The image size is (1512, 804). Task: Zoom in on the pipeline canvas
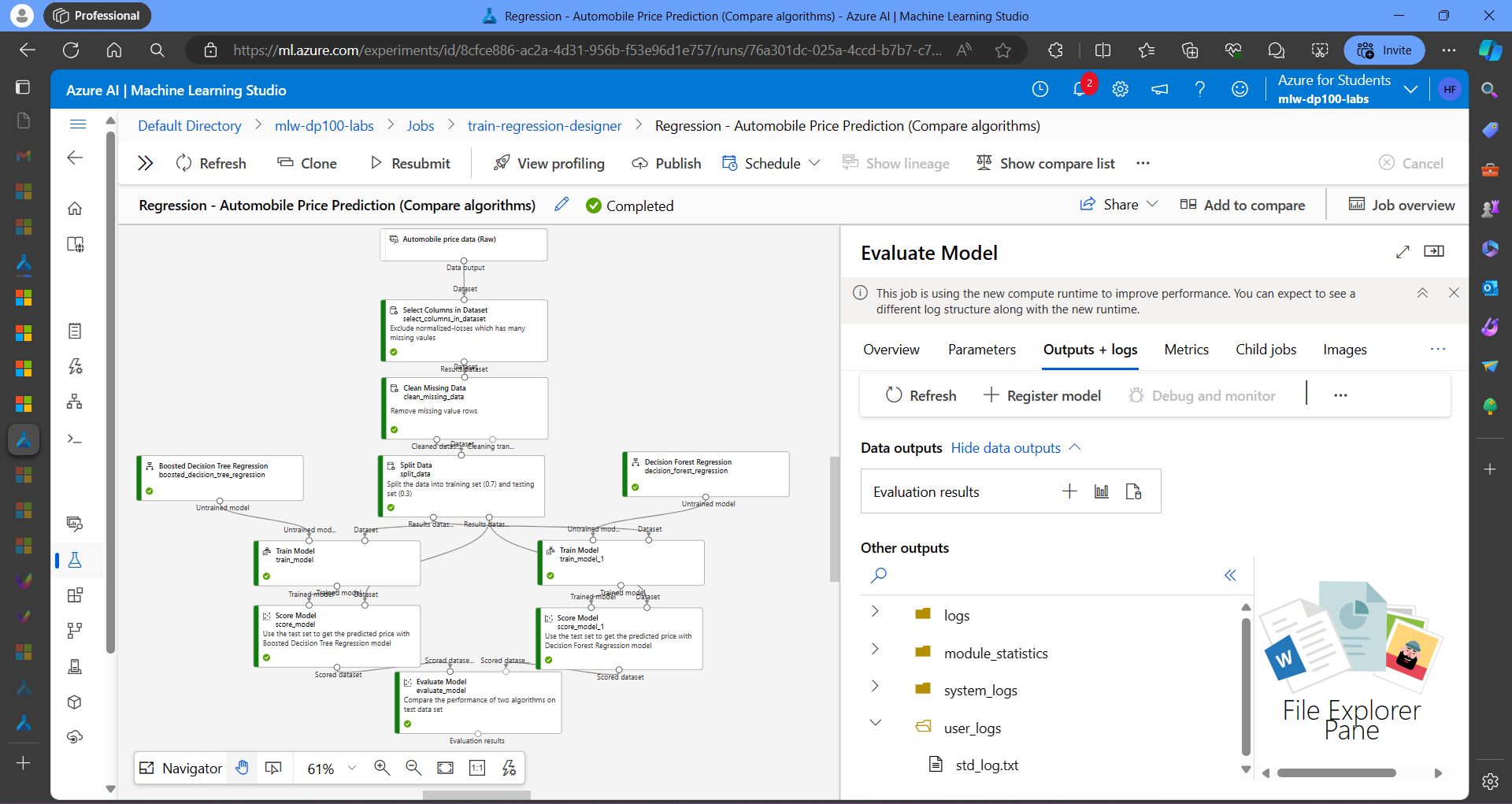pos(382,768)
